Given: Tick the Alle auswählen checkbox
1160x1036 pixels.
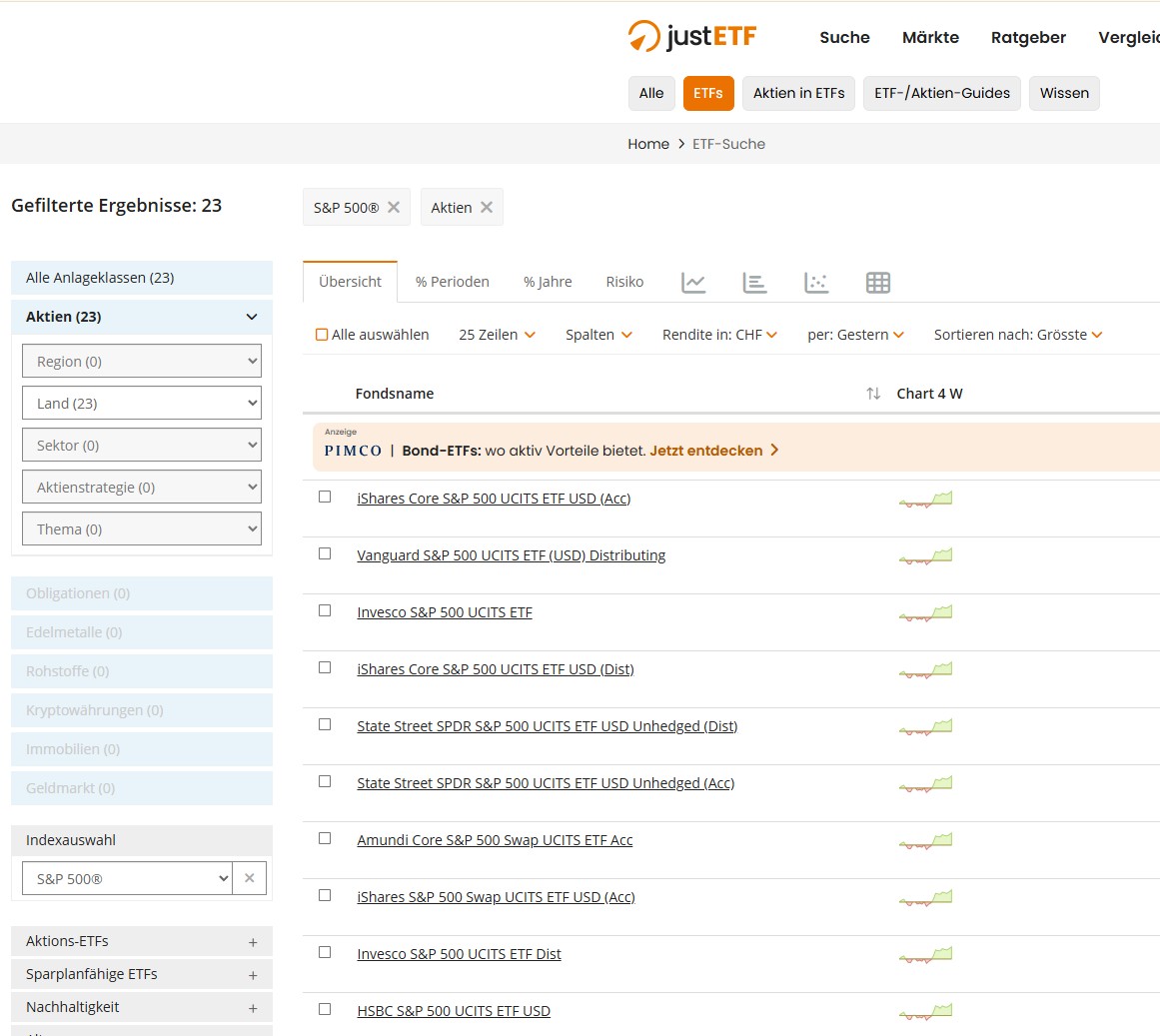Looking at the screenshot, I should [322, 335].
